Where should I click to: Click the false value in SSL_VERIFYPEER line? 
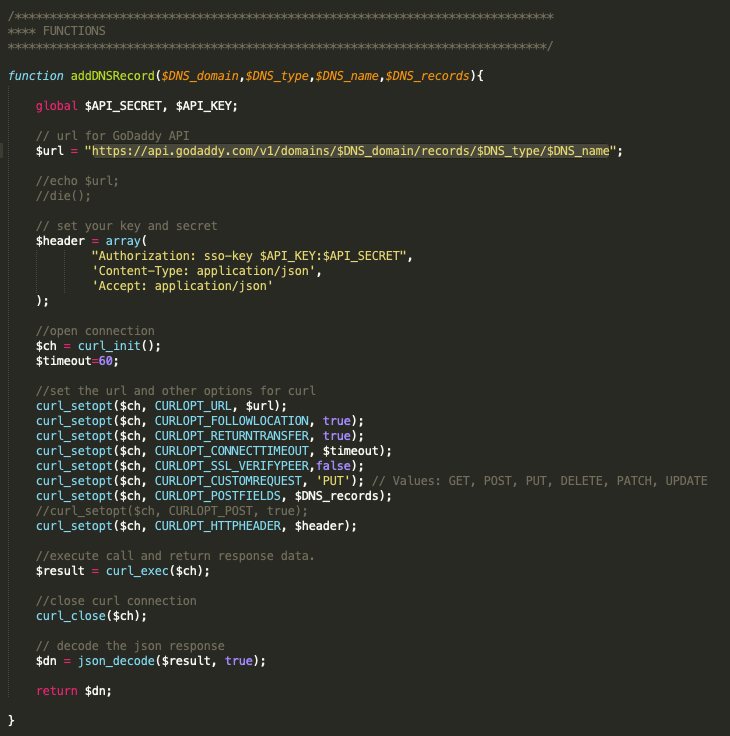pyautogui.click(x=333, y=466)
